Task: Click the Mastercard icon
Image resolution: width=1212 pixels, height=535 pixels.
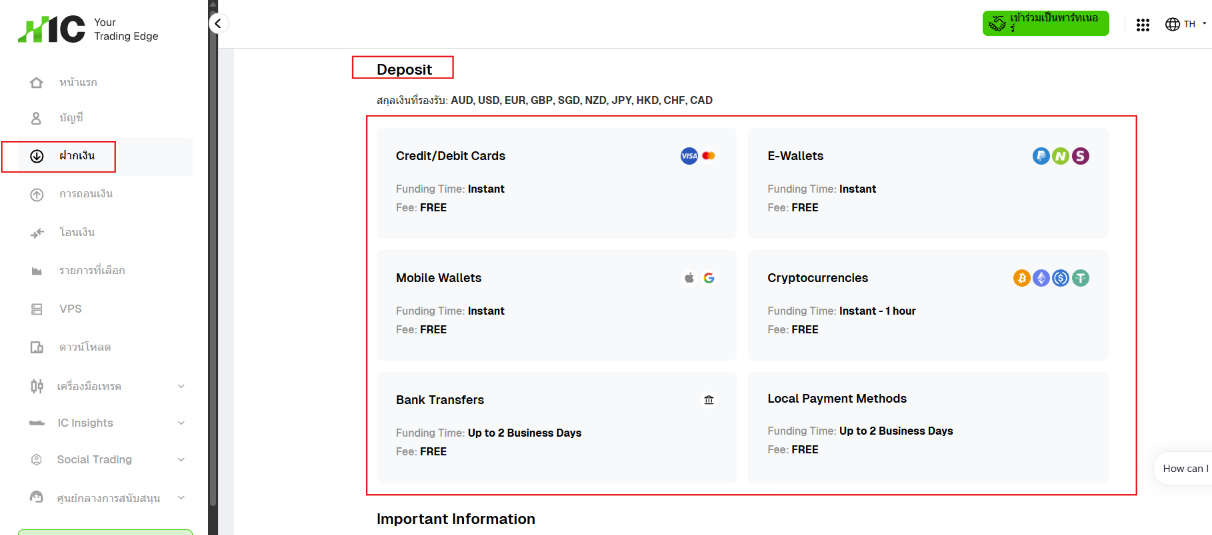Action: (709, 156)
